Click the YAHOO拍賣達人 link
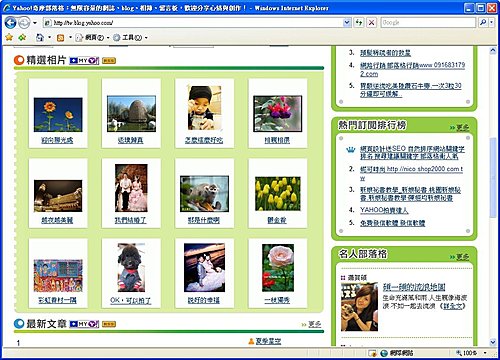Image resolution: width=500 pixels, height=360 pixels. click(x=384, y=210)
